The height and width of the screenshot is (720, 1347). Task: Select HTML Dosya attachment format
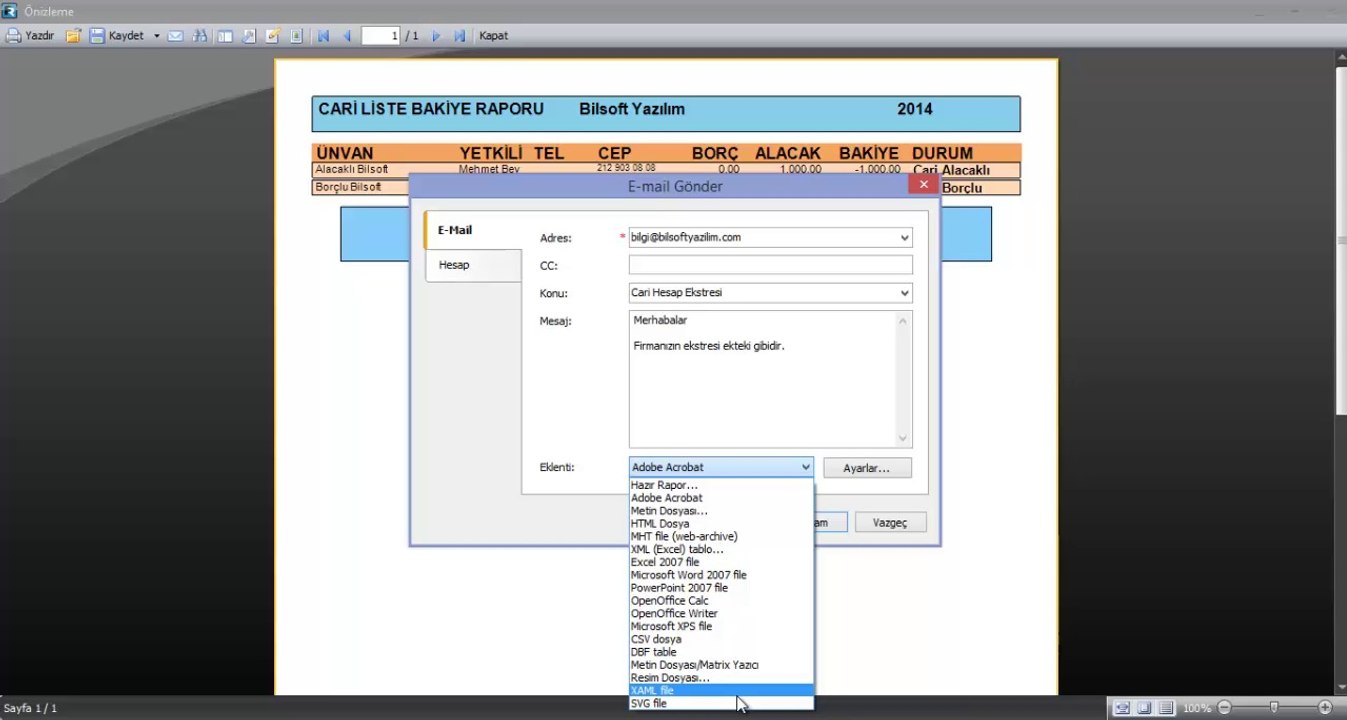(x=721, y=524)
